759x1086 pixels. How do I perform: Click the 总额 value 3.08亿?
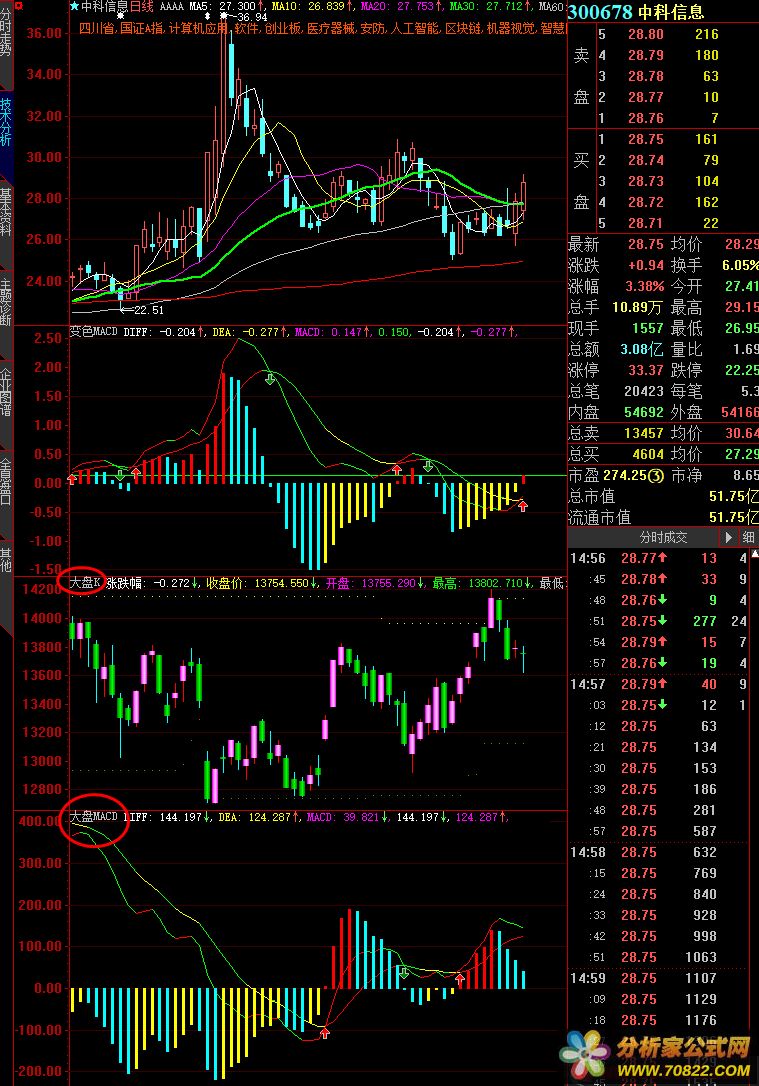pos(641,349)
